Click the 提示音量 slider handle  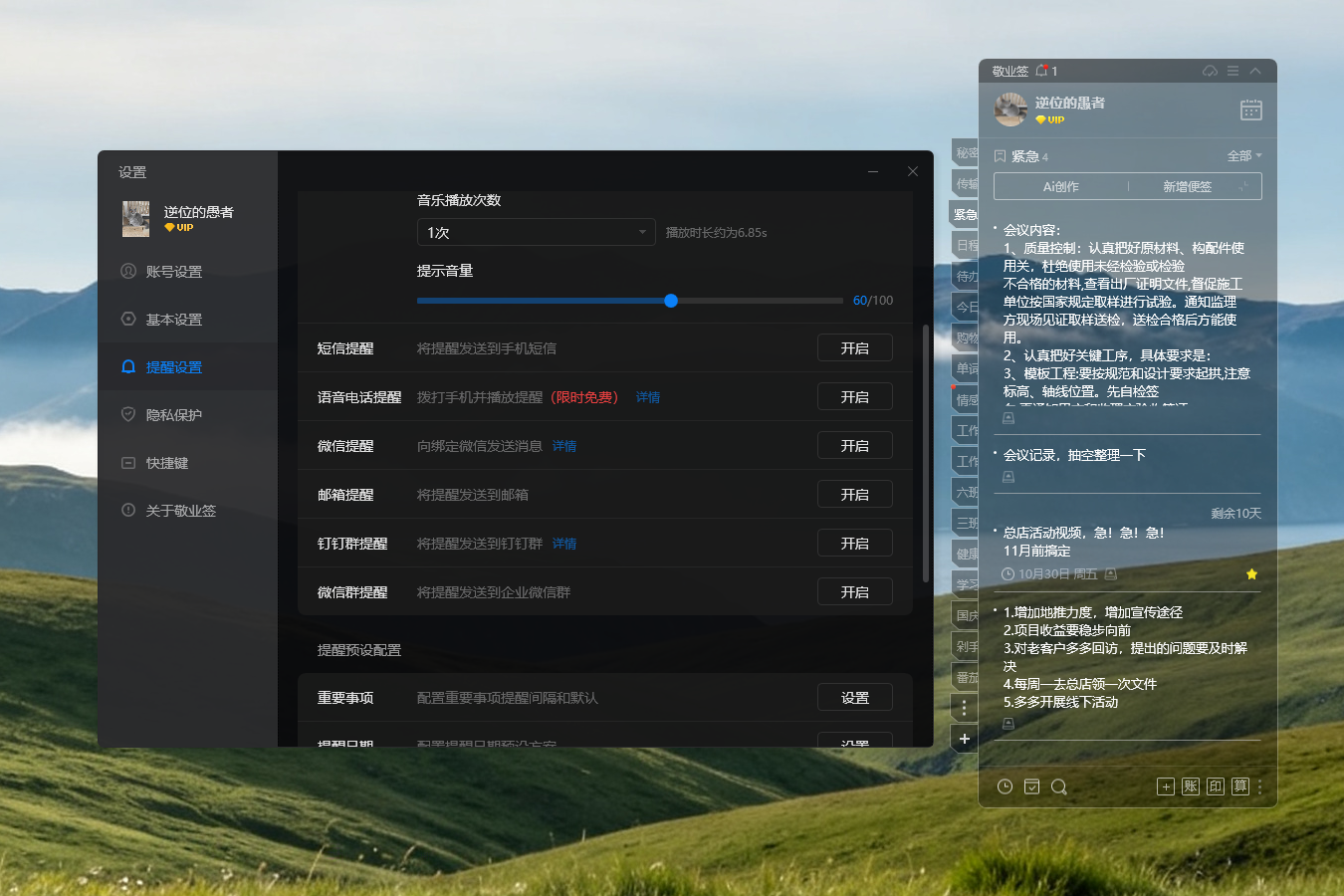coord(671,301)
